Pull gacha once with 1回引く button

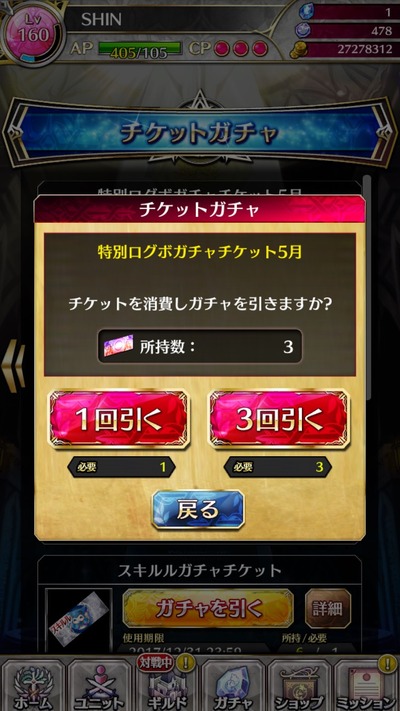(x=119, y=419)
